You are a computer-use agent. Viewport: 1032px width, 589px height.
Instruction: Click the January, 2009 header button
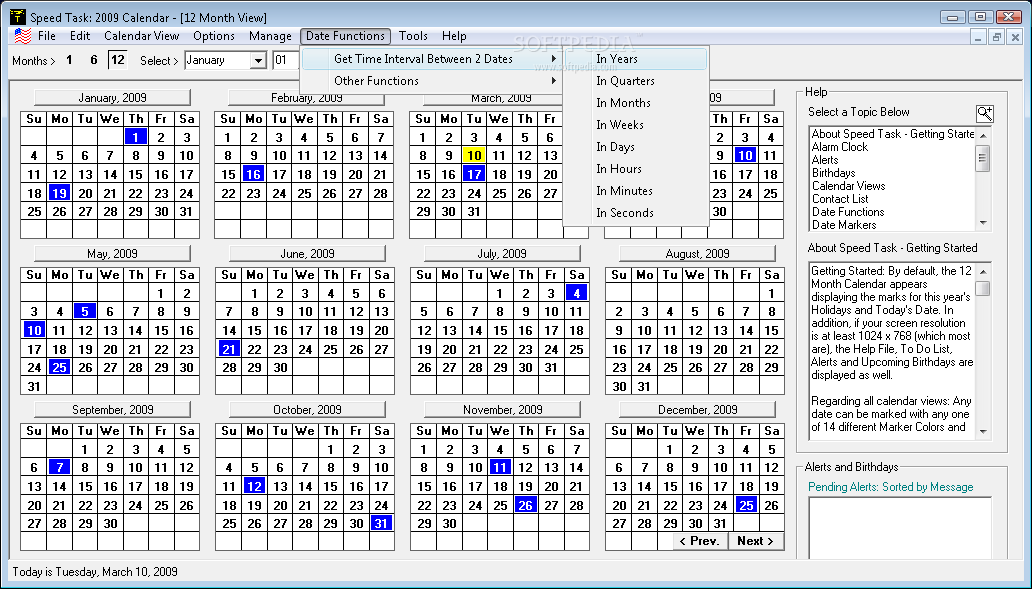[x=112, y=97]
